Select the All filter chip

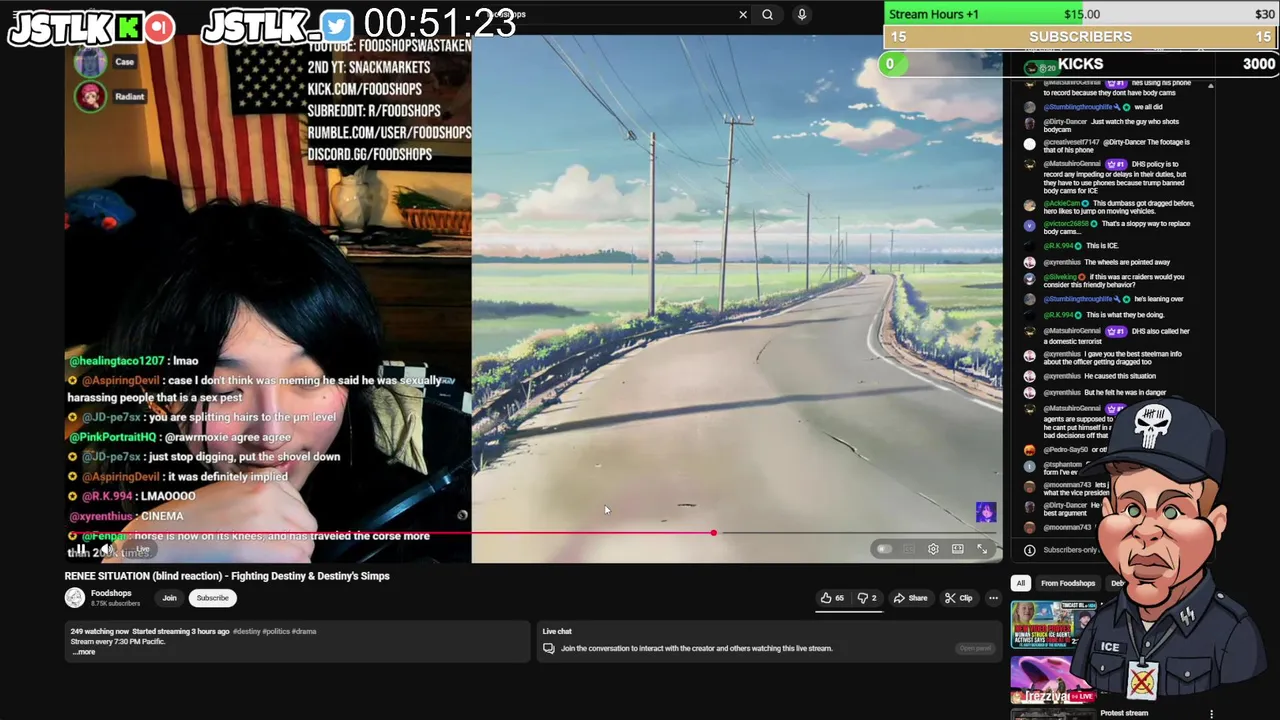pos(1020,583)
